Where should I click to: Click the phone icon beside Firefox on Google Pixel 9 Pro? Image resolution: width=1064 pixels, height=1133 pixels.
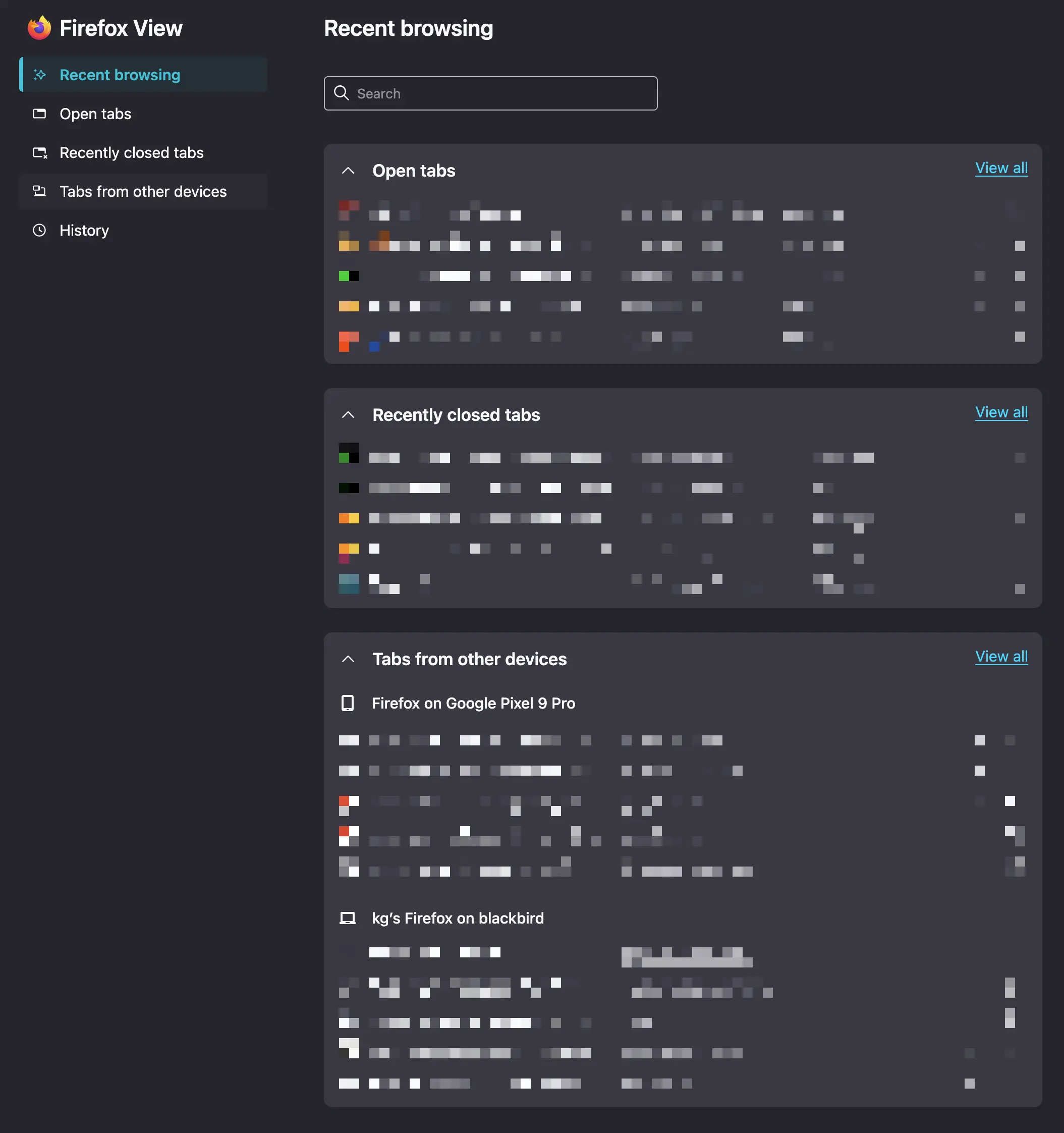coord(349,703)
